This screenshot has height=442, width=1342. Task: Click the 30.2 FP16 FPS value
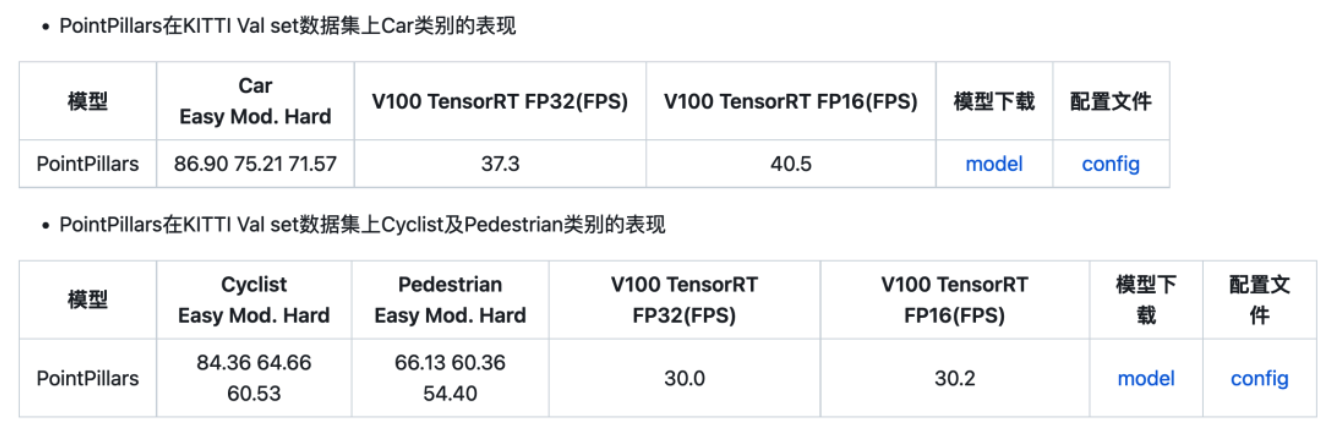[954, 378]
